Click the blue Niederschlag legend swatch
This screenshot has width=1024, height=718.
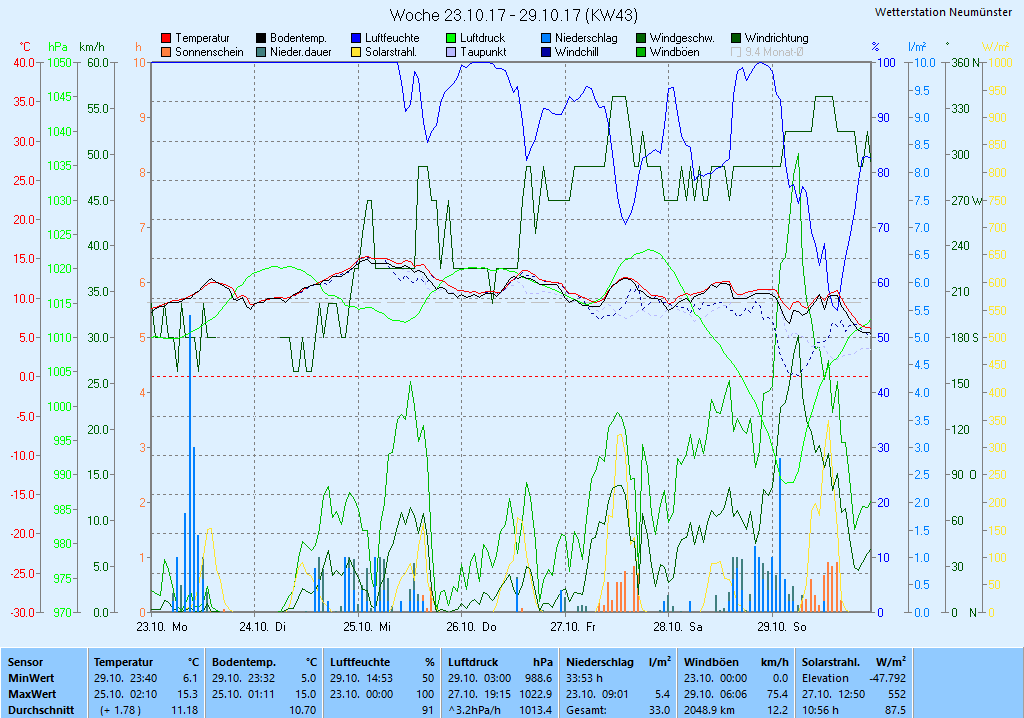546,39
